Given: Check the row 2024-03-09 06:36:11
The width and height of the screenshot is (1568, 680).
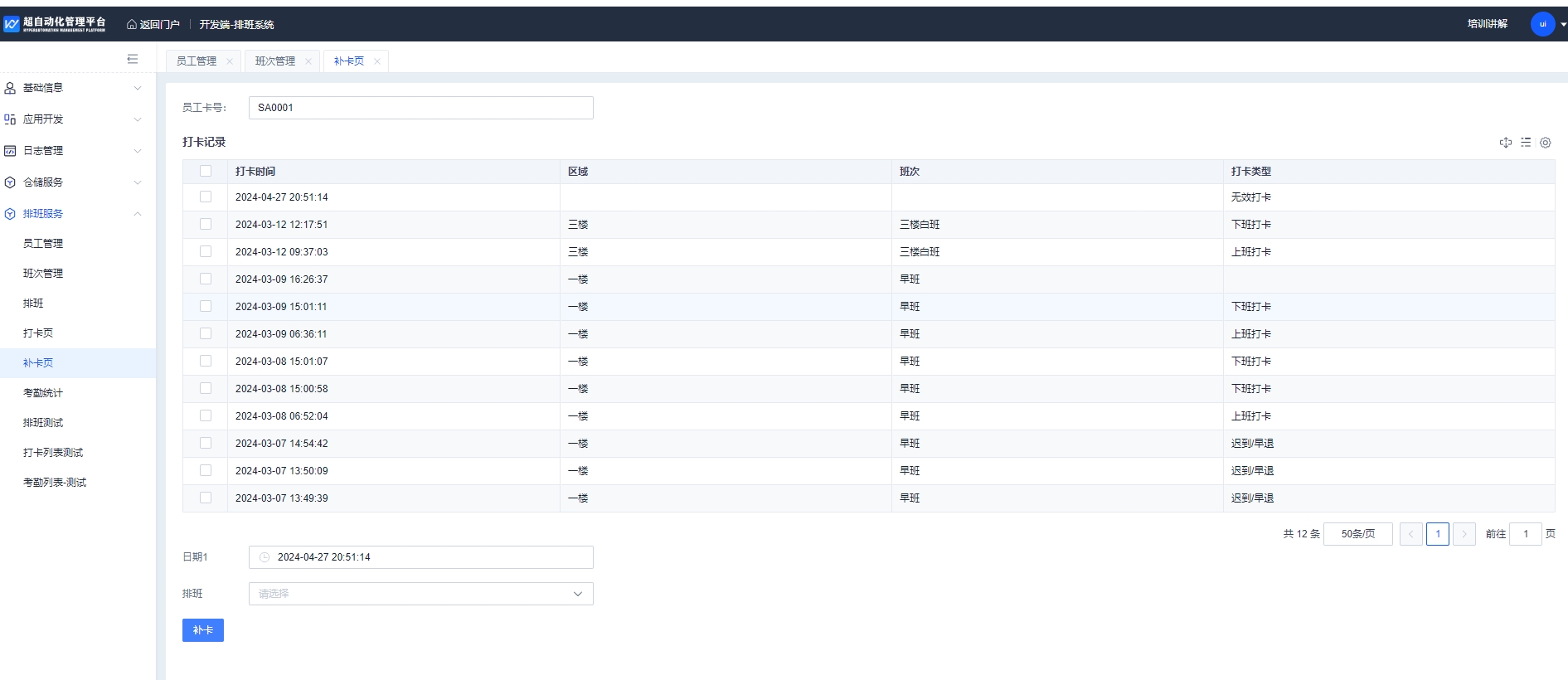Looking at the screenshot, I should pyautogui.click(x=206, y=333).
